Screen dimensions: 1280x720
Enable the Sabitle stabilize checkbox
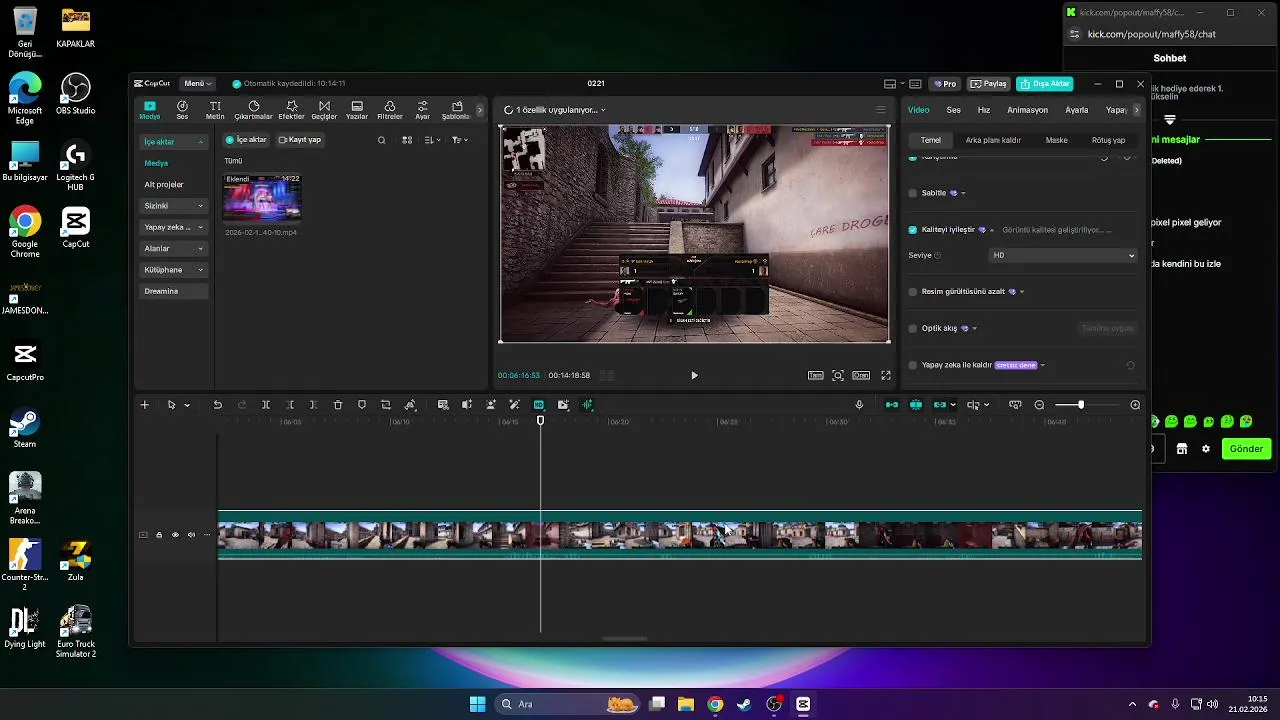click(912, 193)
